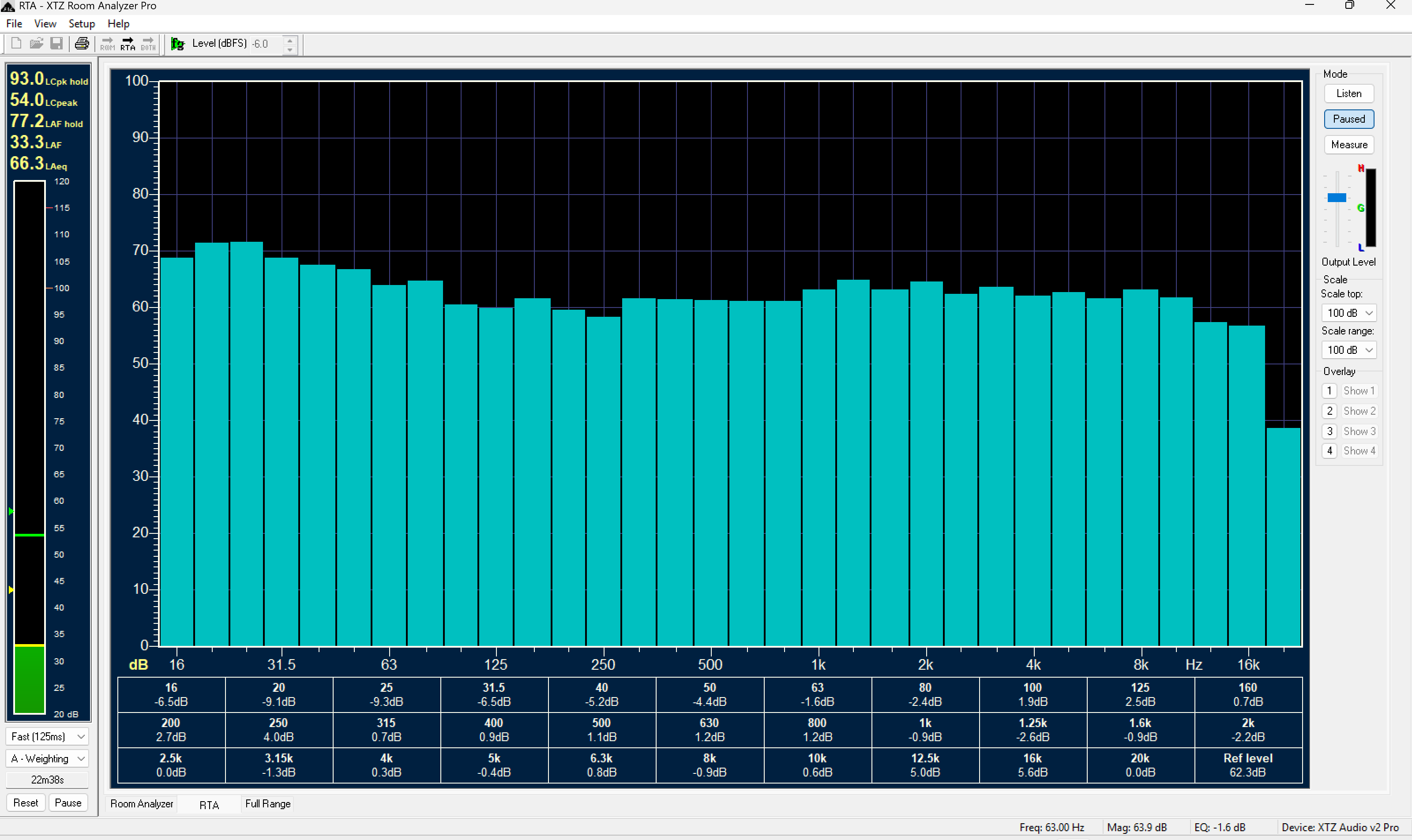This screenshot has width=1412, height=840.
Task: Open the View menu
Action: [45, 24]
